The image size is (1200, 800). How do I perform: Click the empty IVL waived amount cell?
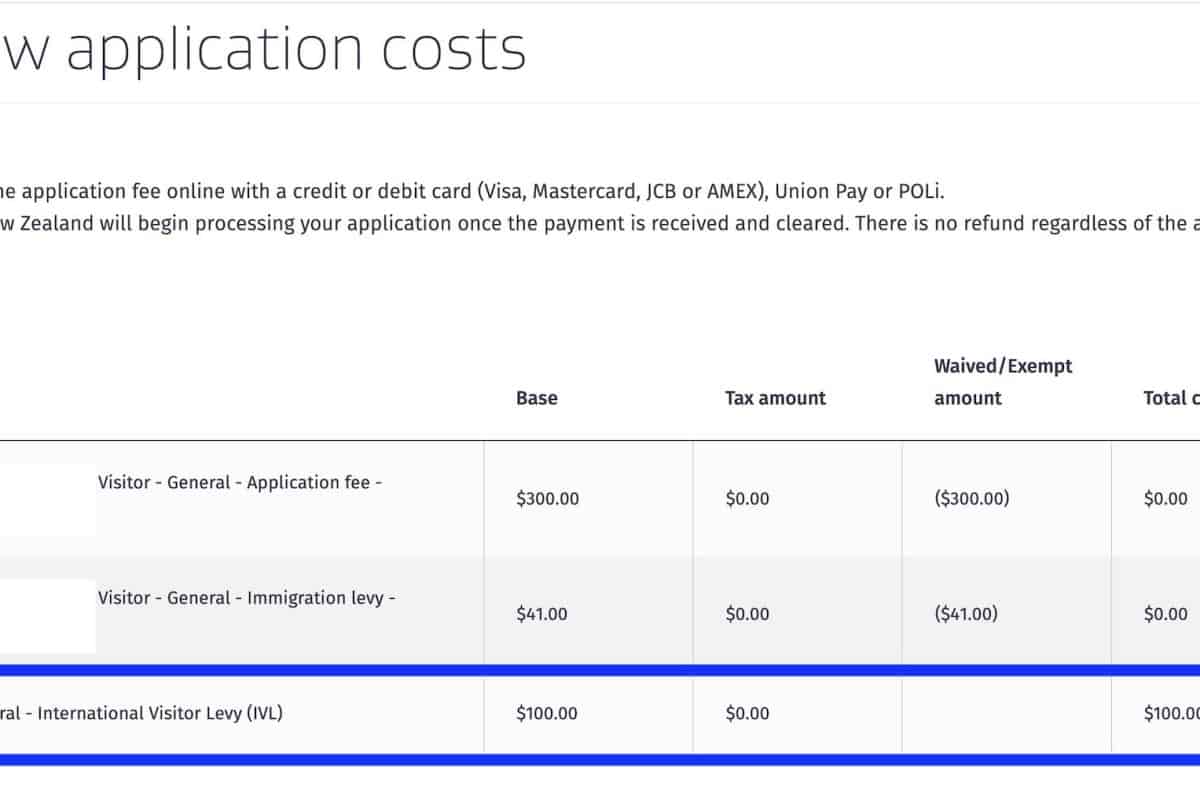click(1005, 714)
